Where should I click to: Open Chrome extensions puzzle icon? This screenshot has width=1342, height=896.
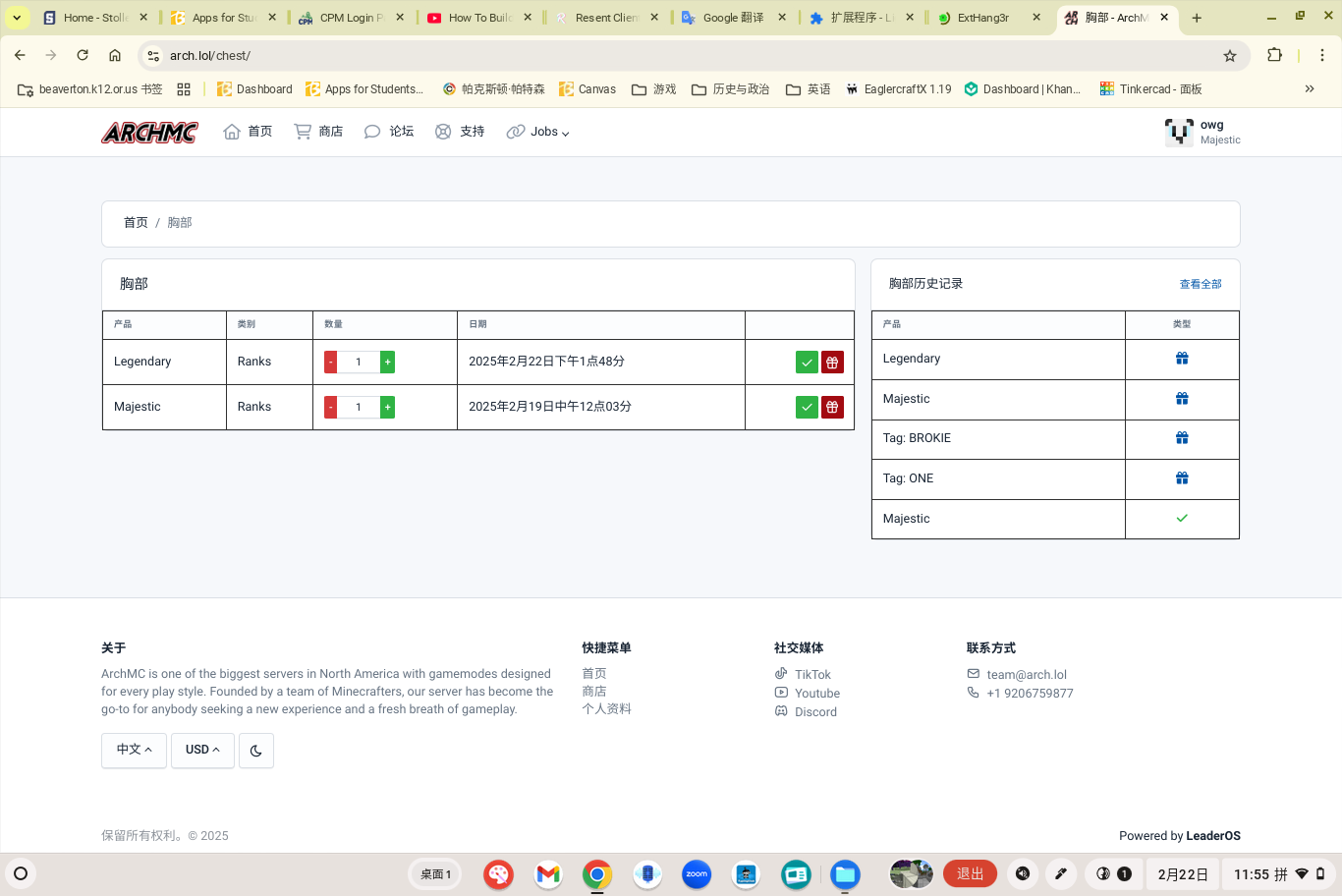click(1275, 56)
